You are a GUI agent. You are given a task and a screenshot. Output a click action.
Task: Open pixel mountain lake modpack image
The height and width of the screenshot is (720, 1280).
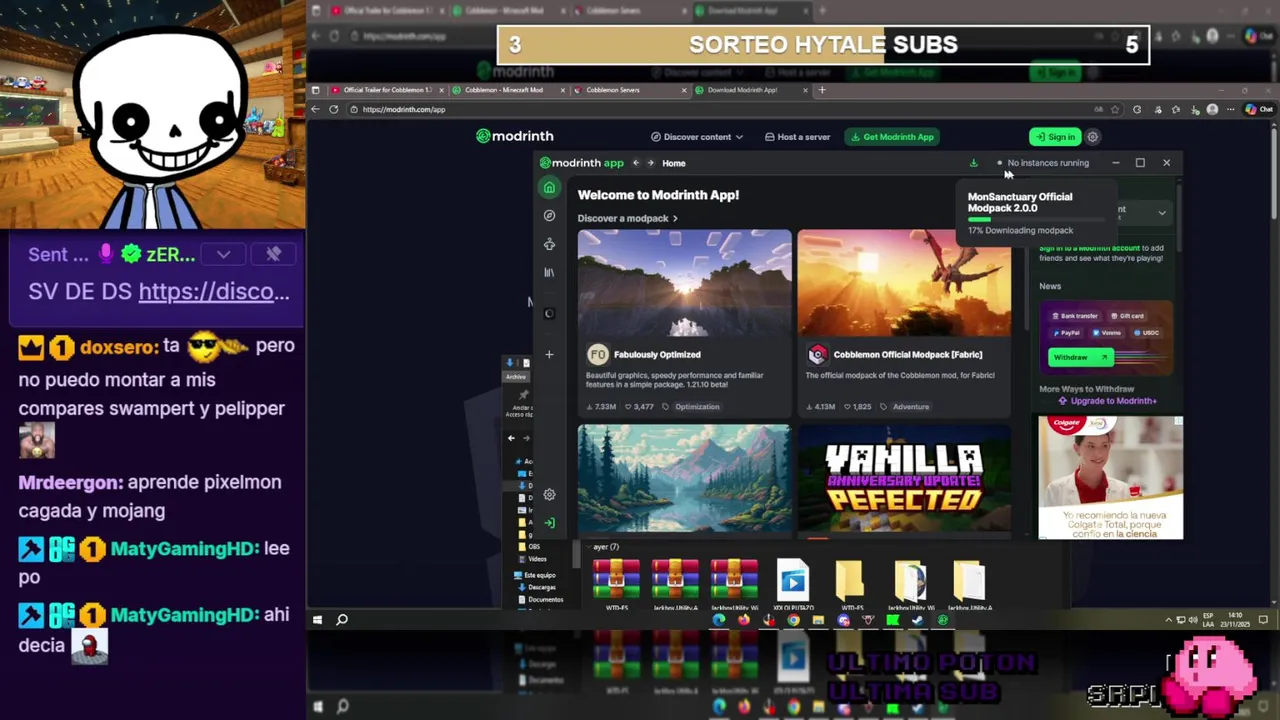tap(684, 480)
